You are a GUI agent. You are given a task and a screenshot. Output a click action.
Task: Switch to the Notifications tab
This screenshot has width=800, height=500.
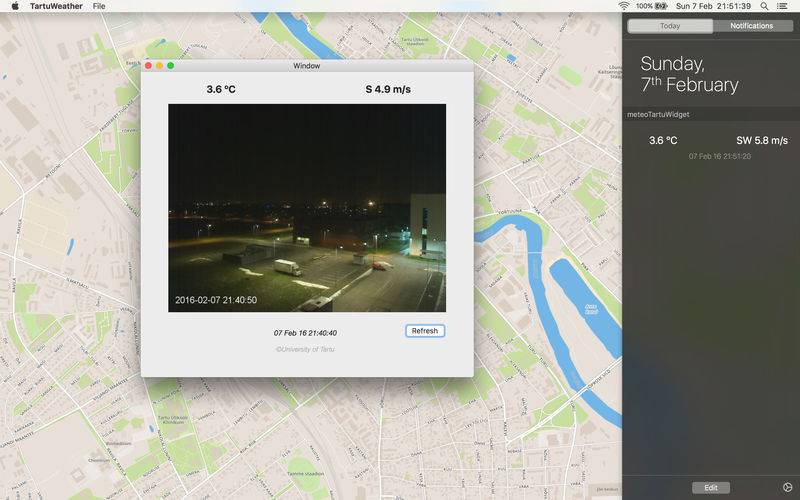click(x=752, y=26)
